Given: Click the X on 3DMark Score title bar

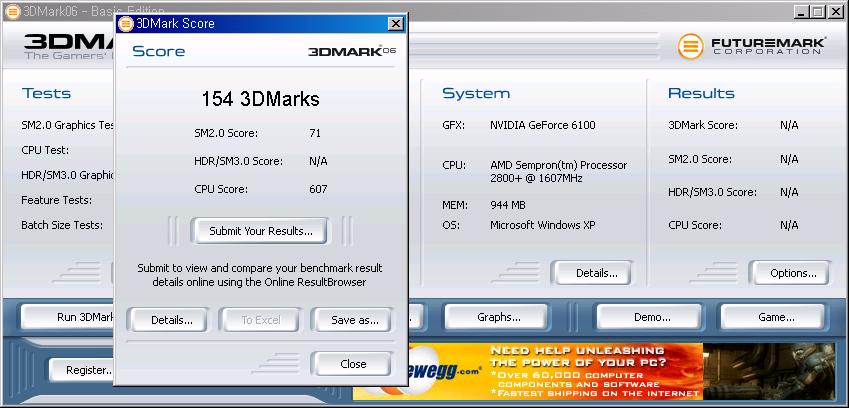Looking at the screenshot, I should click(396, 24).
